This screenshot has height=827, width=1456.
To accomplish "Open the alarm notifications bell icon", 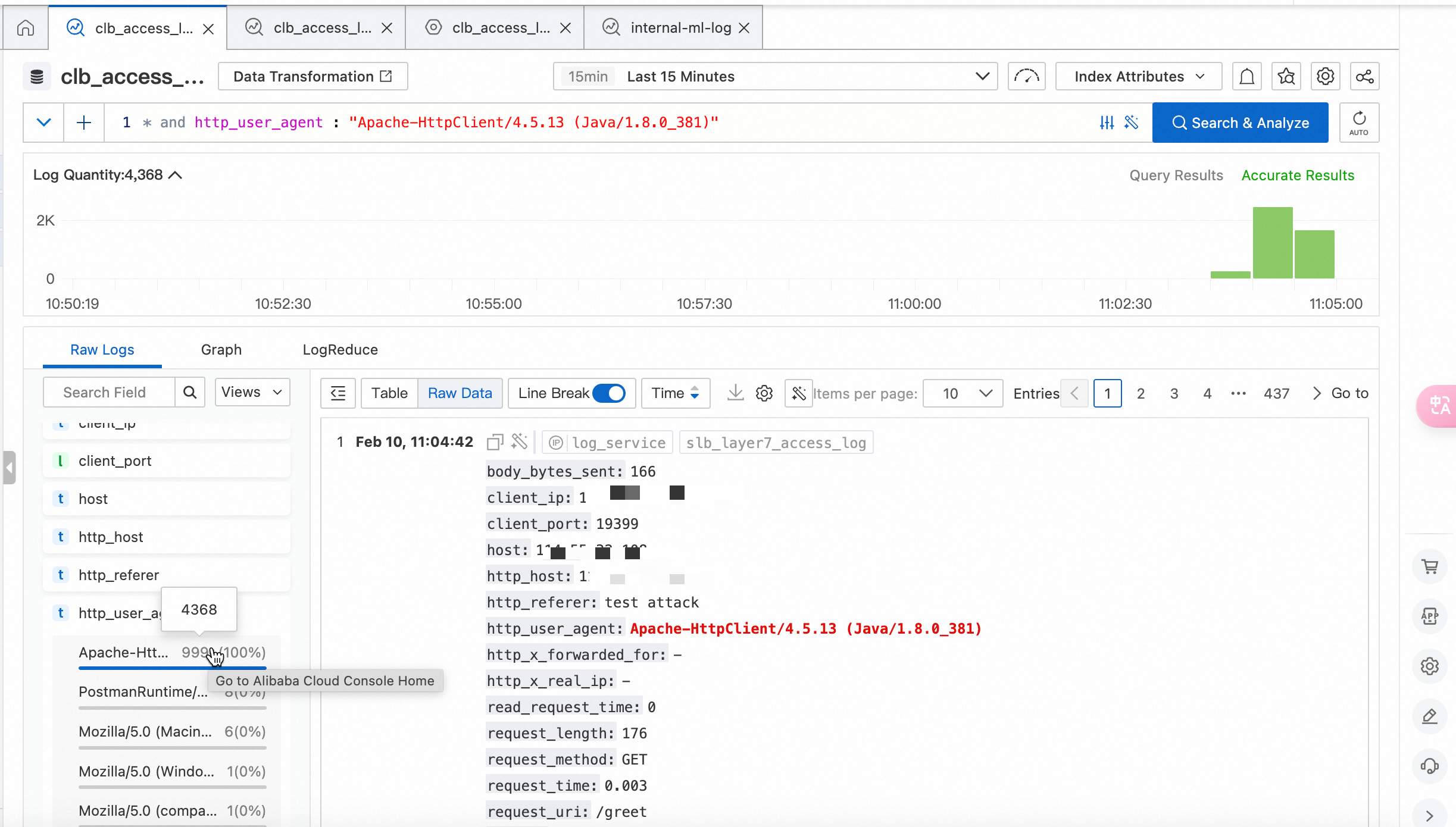I will 1246,76.
